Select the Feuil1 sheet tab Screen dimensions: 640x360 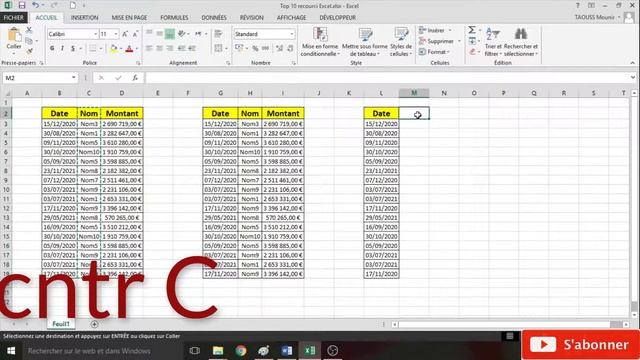61,324
